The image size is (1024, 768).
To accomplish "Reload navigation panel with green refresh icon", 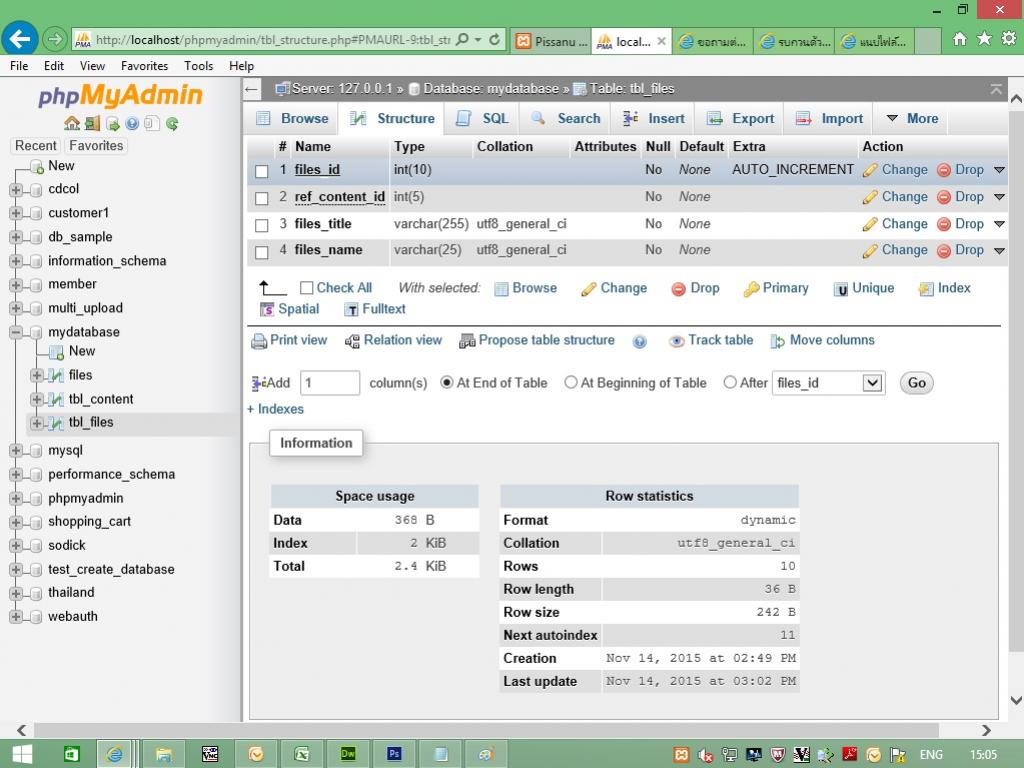I will 172,124.
